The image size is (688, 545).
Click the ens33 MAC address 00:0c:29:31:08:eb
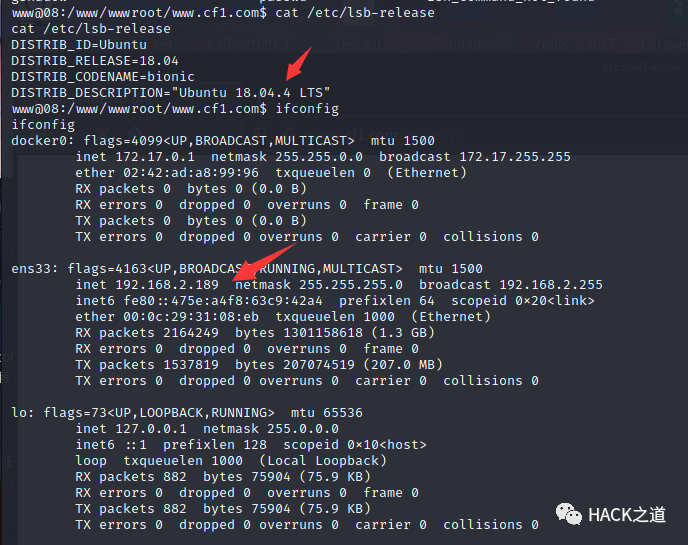(191, 317)
